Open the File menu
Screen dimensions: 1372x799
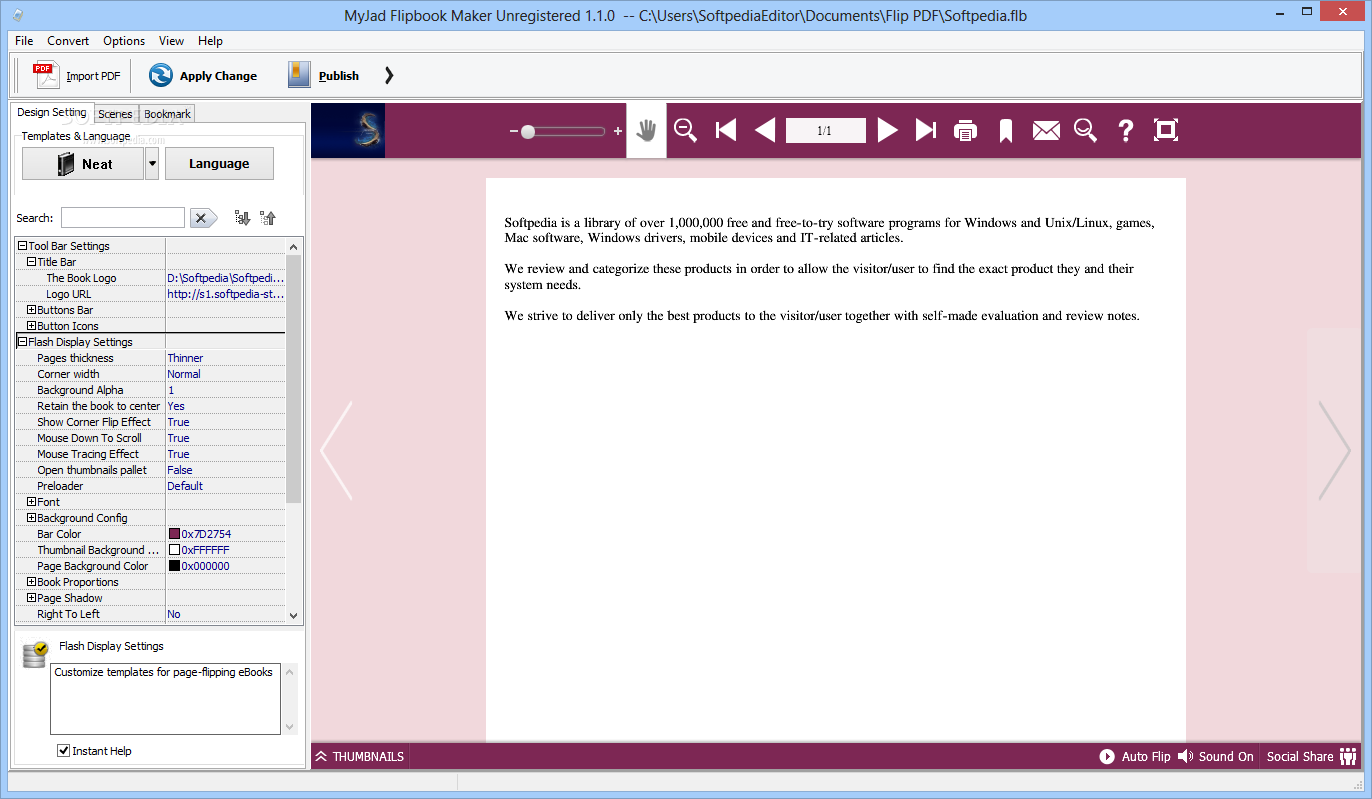[x=24, y=41]
